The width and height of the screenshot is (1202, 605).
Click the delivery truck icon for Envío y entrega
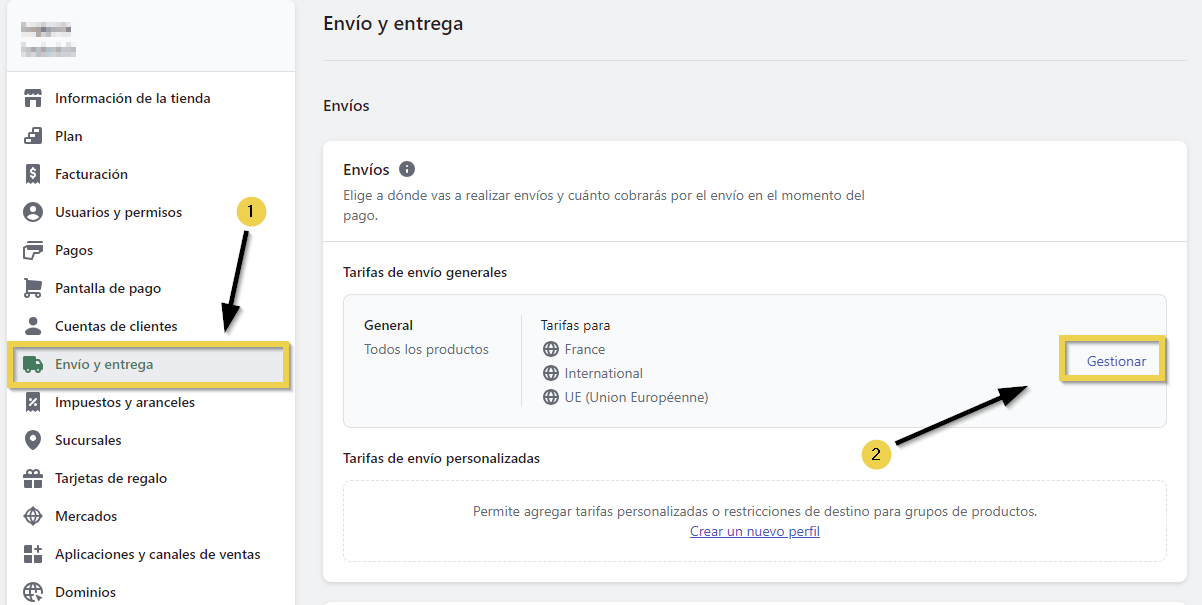[x=34, y=364]
